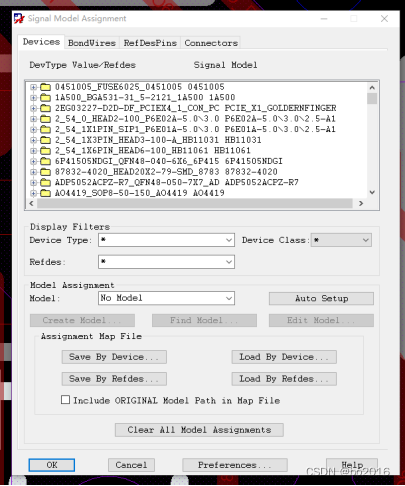Select the PCIE_X1_GOLDERNFINGER device entry

pos(196,108)
